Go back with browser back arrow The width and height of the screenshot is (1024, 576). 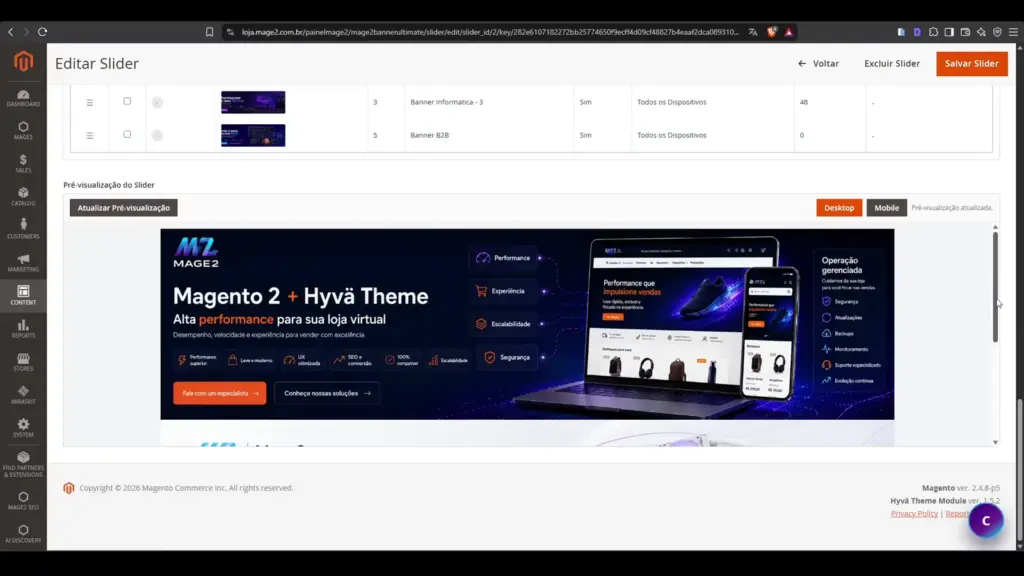point(10,32)
